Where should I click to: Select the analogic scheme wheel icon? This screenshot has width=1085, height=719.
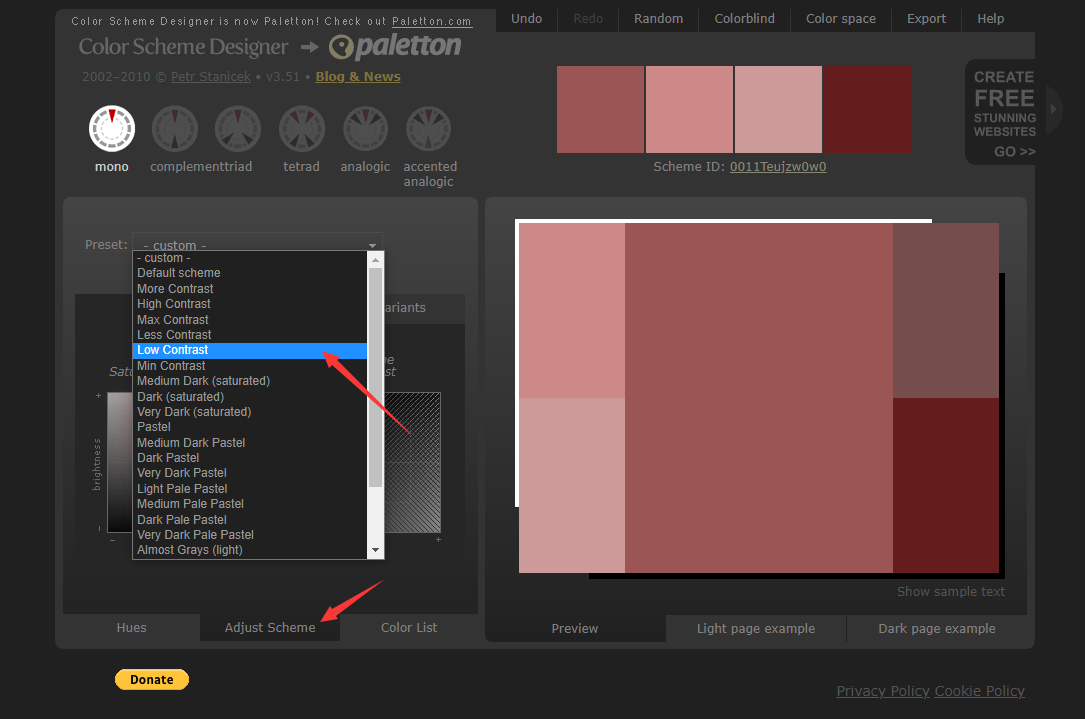365,129
